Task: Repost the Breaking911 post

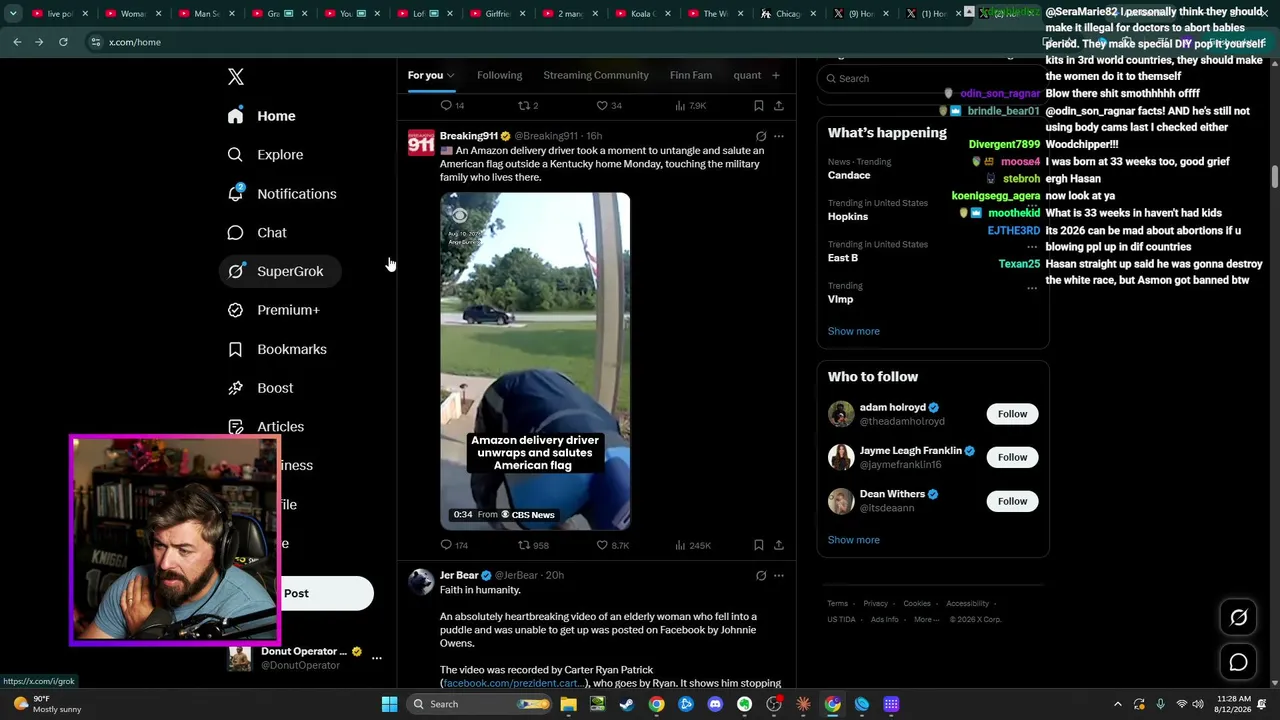Action: [533, 545]
